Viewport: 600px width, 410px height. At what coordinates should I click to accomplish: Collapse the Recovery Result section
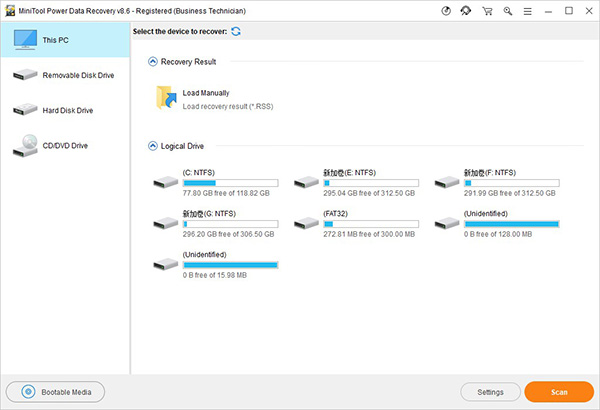pos(153,62)
